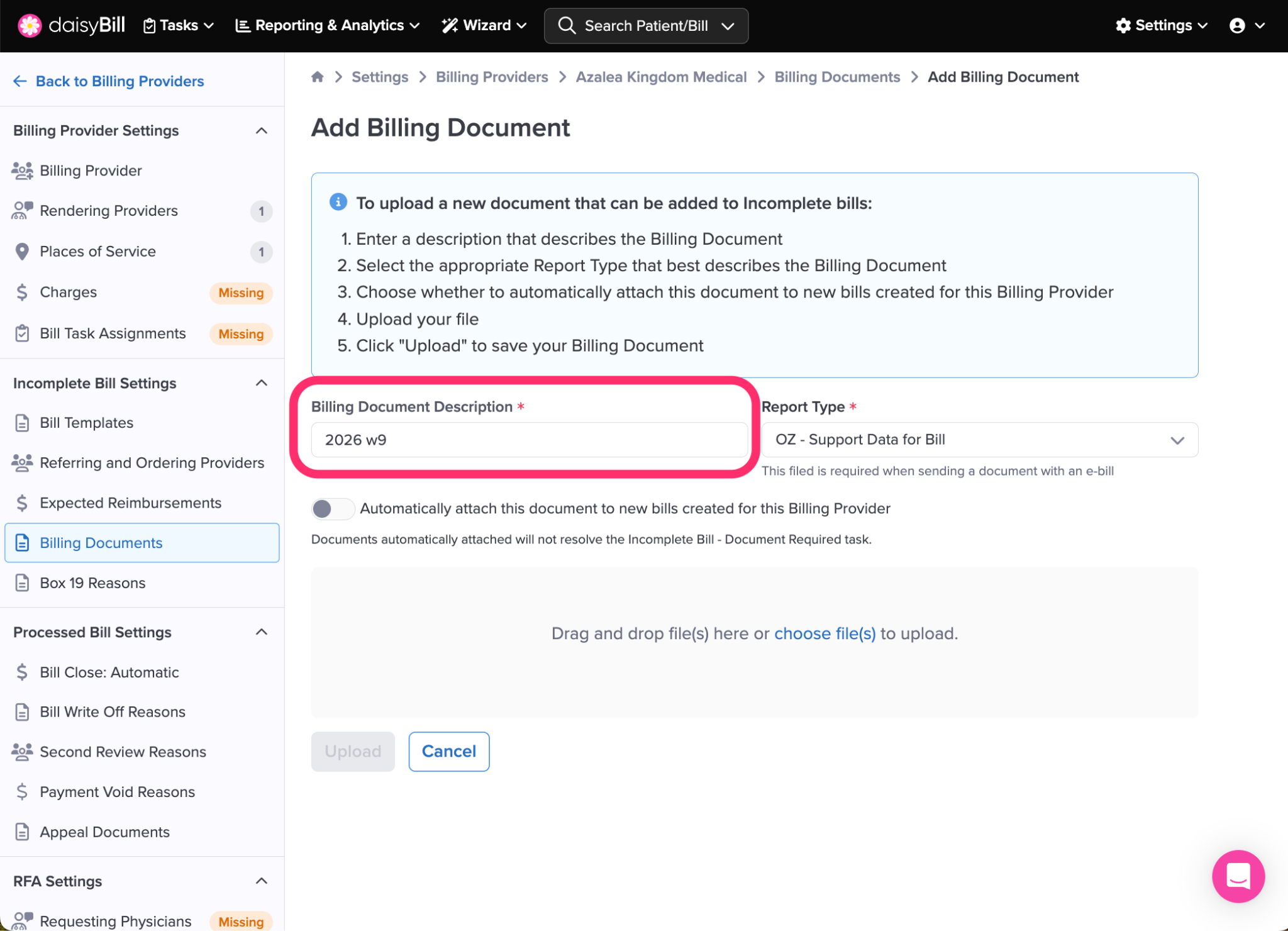Click the Cancel button
Screen dimensions: 1288x931
click(x=448, y=751)
